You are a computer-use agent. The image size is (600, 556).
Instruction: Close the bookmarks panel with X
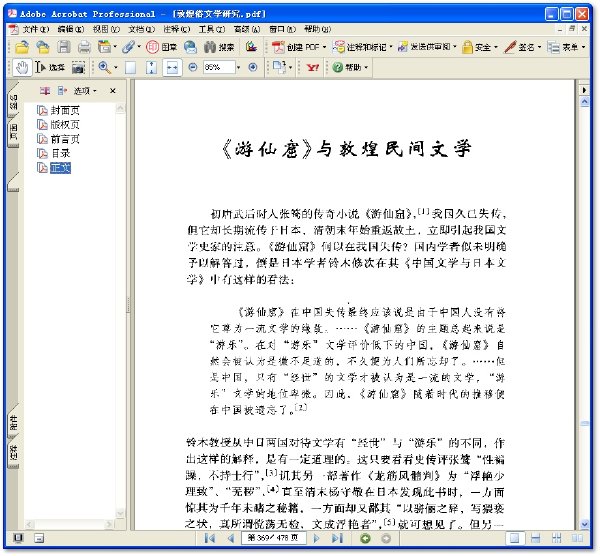pos(112,91)
